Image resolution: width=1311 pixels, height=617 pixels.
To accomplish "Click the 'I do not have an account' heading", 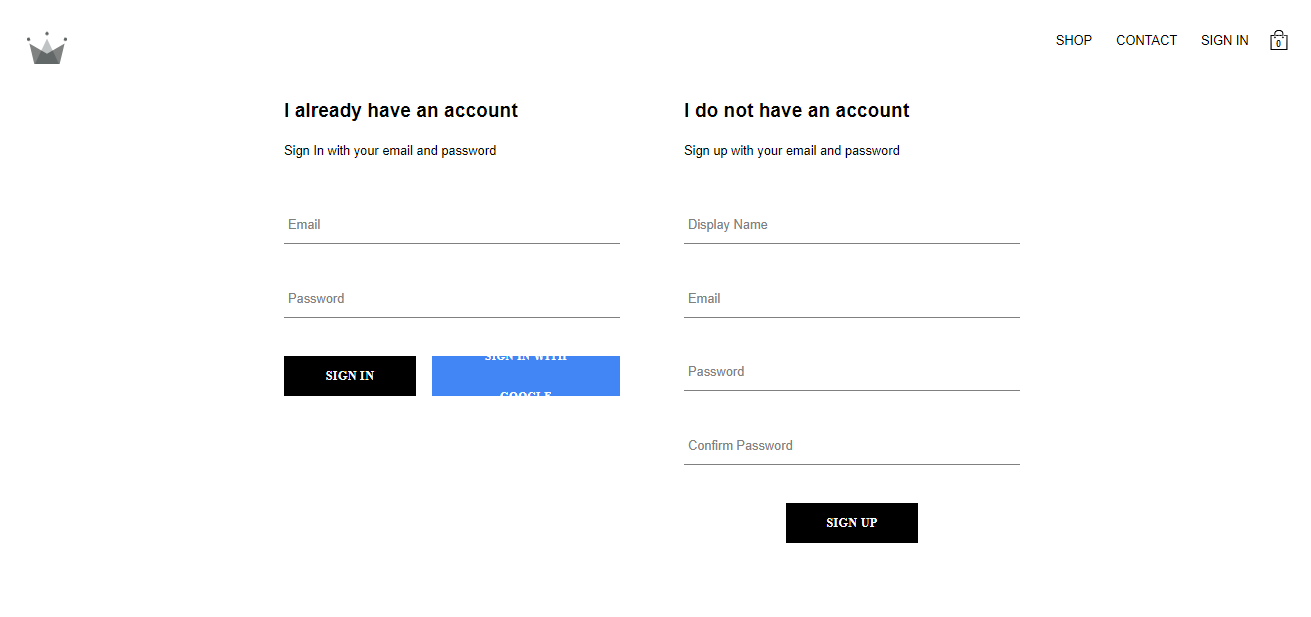I will click(797, 111).
